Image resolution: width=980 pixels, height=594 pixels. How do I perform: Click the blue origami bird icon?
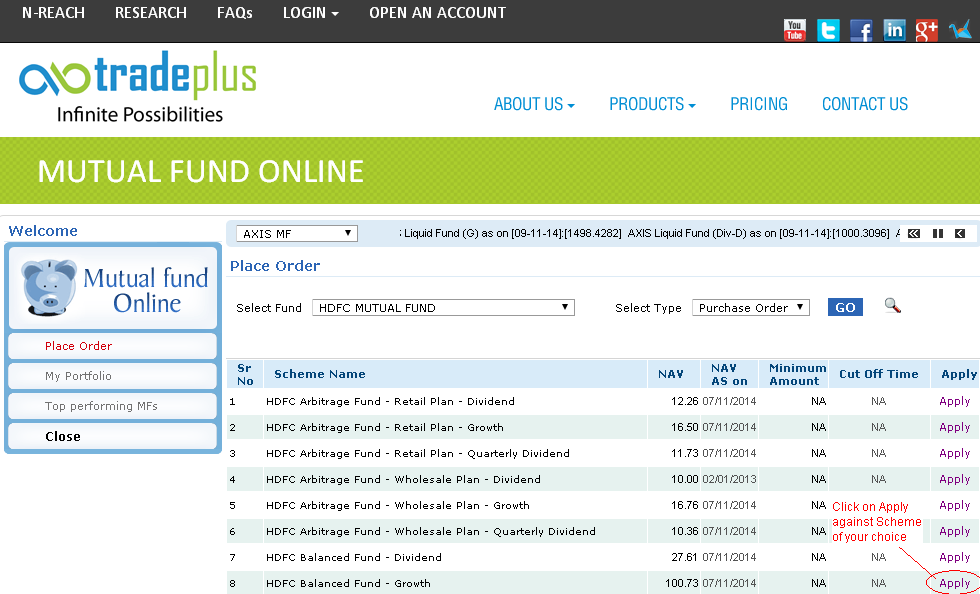coord(960,30)
